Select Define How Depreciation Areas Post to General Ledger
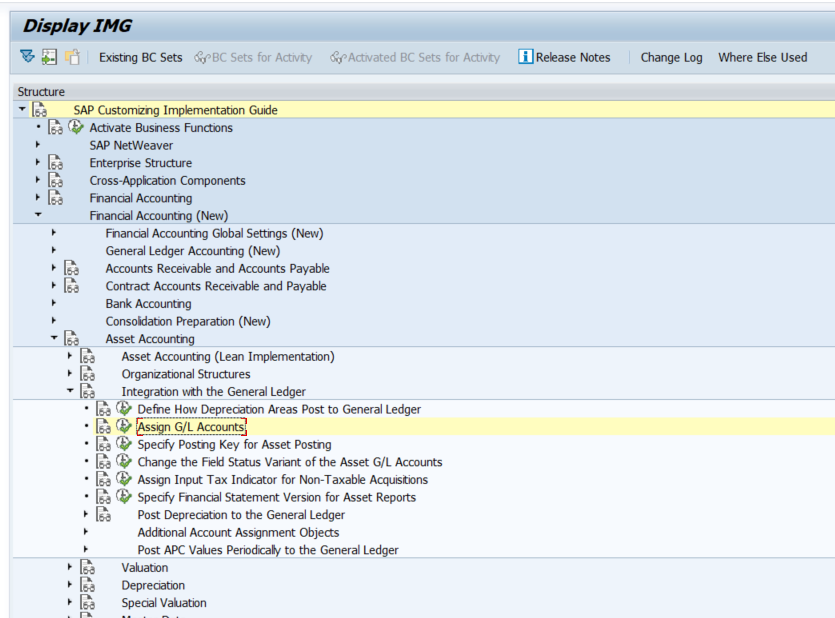Viewport: 835px width, 618px height. click(279, 409)
